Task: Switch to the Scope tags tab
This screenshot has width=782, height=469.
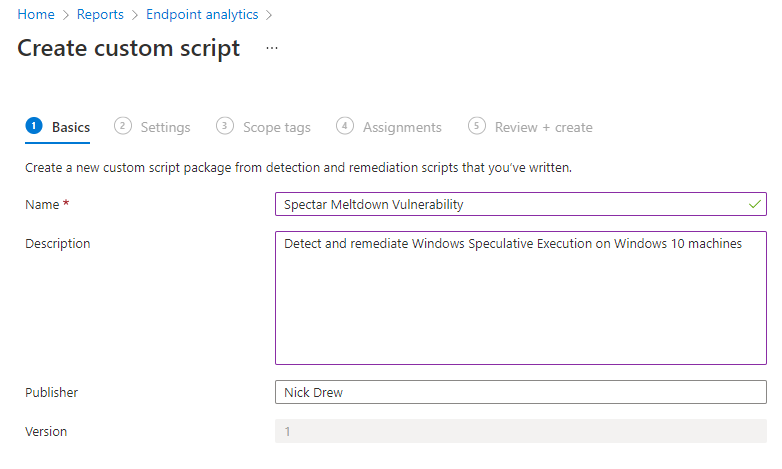Action: click(277, 128)
